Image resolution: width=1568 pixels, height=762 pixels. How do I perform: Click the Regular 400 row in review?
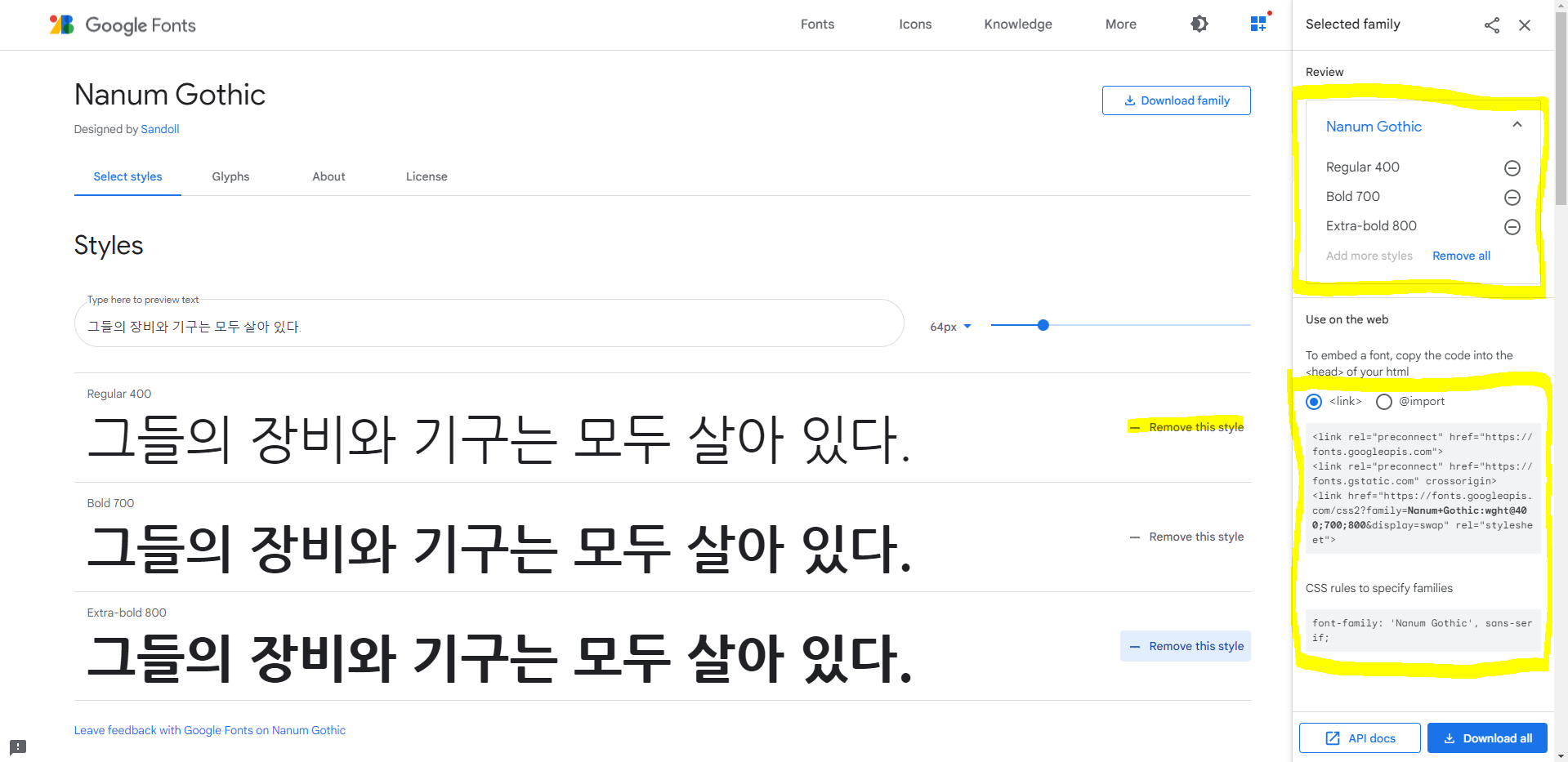click(x=1423, y=167)
